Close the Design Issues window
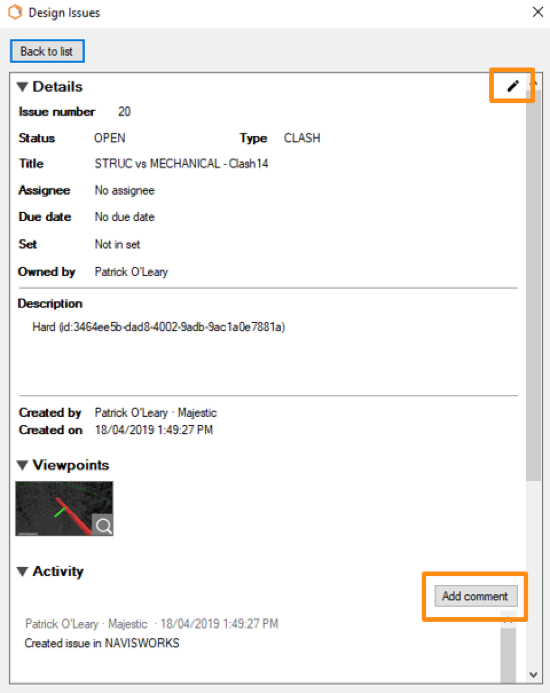This screenshot has width=550, height=693. (537, 12)
